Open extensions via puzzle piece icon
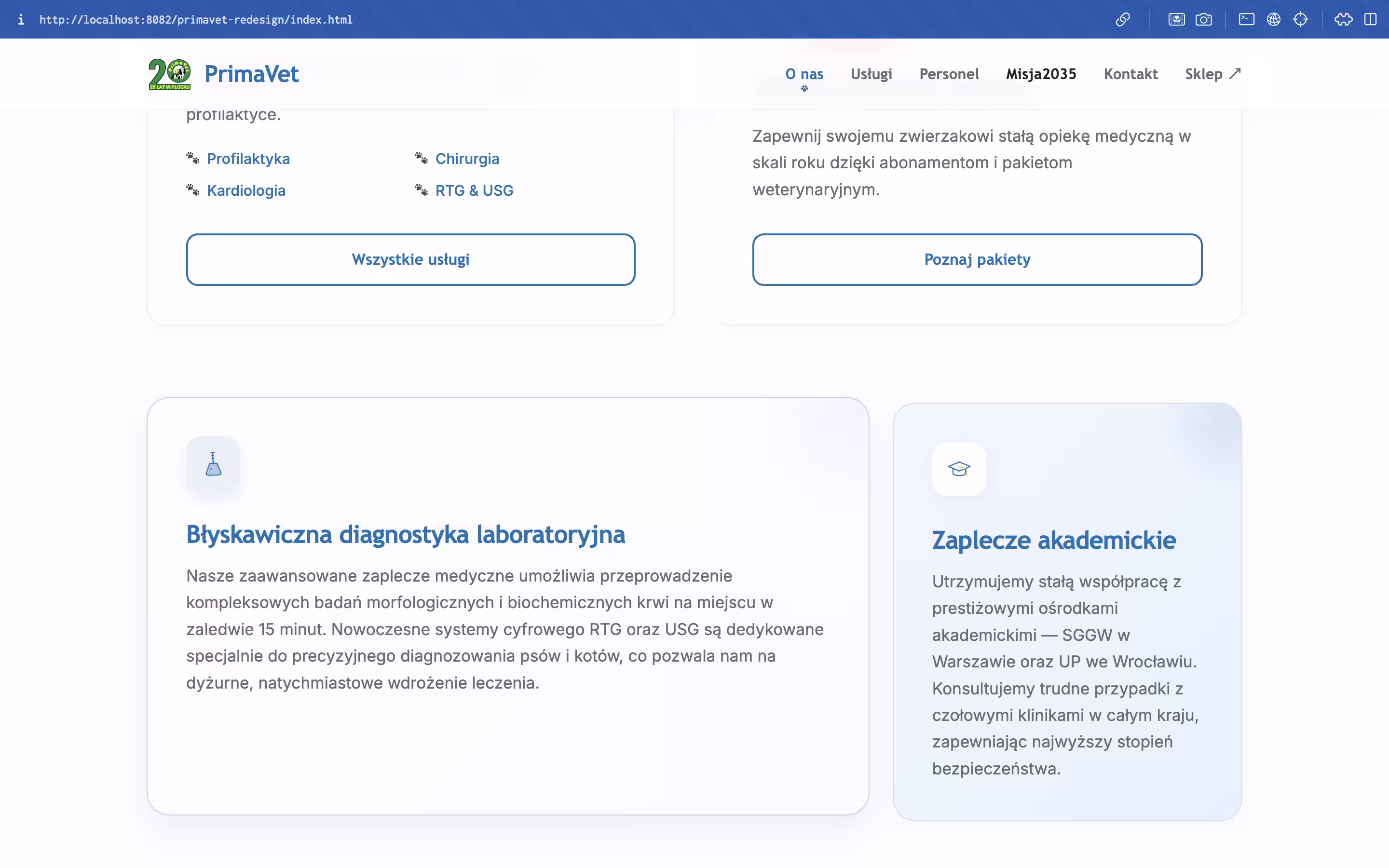Screen dimensions: 1389x868 click(x=1343, y=19)
